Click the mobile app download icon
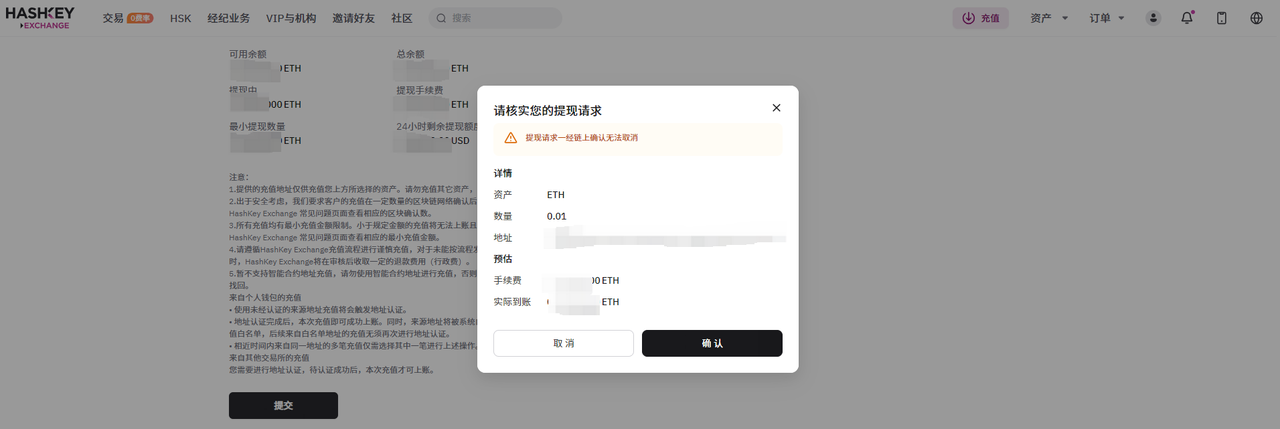This screenshot has height=429, width=1280. pyautogui.click(x=1221, y=18)
